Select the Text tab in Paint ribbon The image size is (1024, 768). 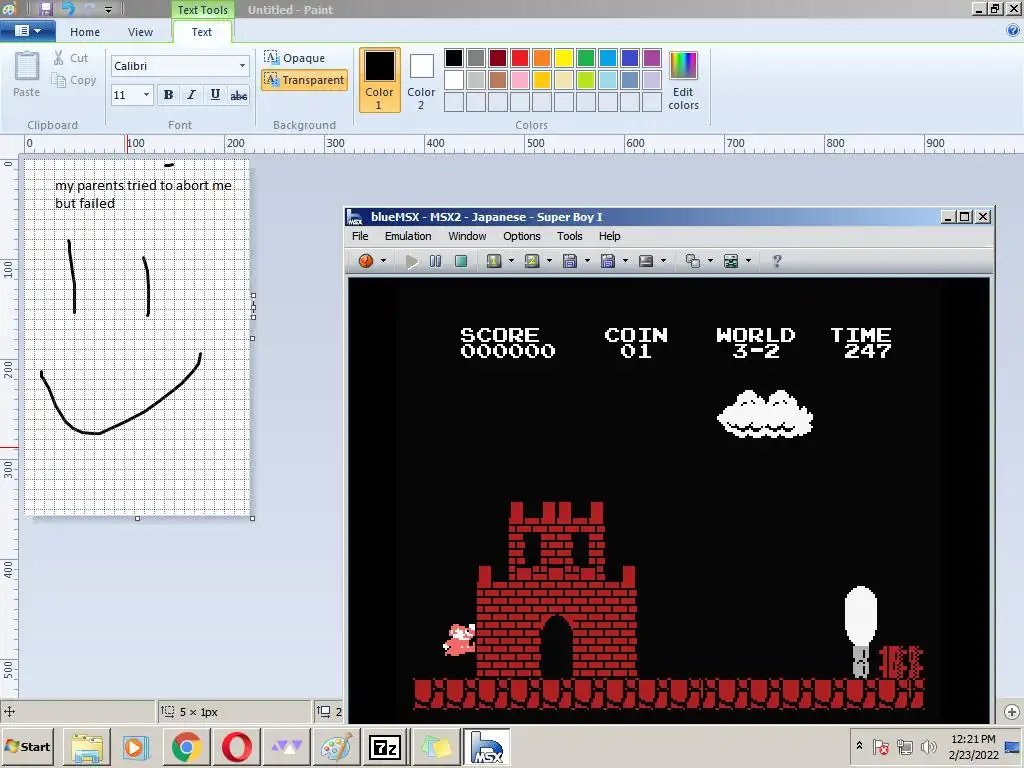coord(201,32)
